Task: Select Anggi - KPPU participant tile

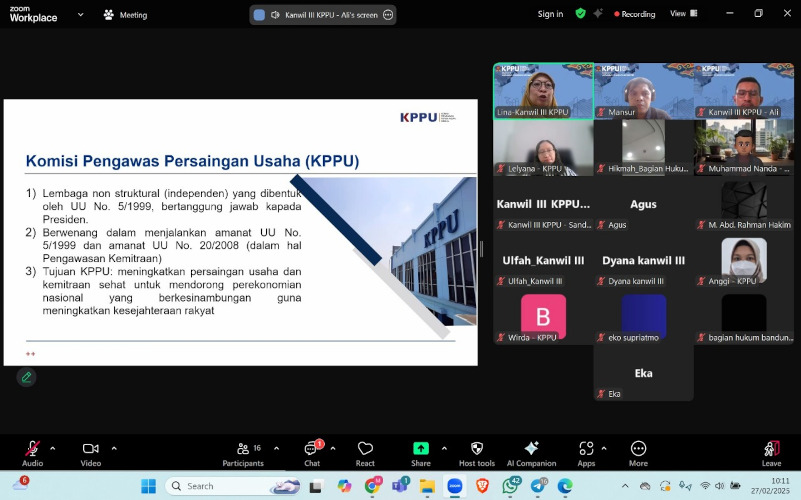Action: click(x=744, y=260)
